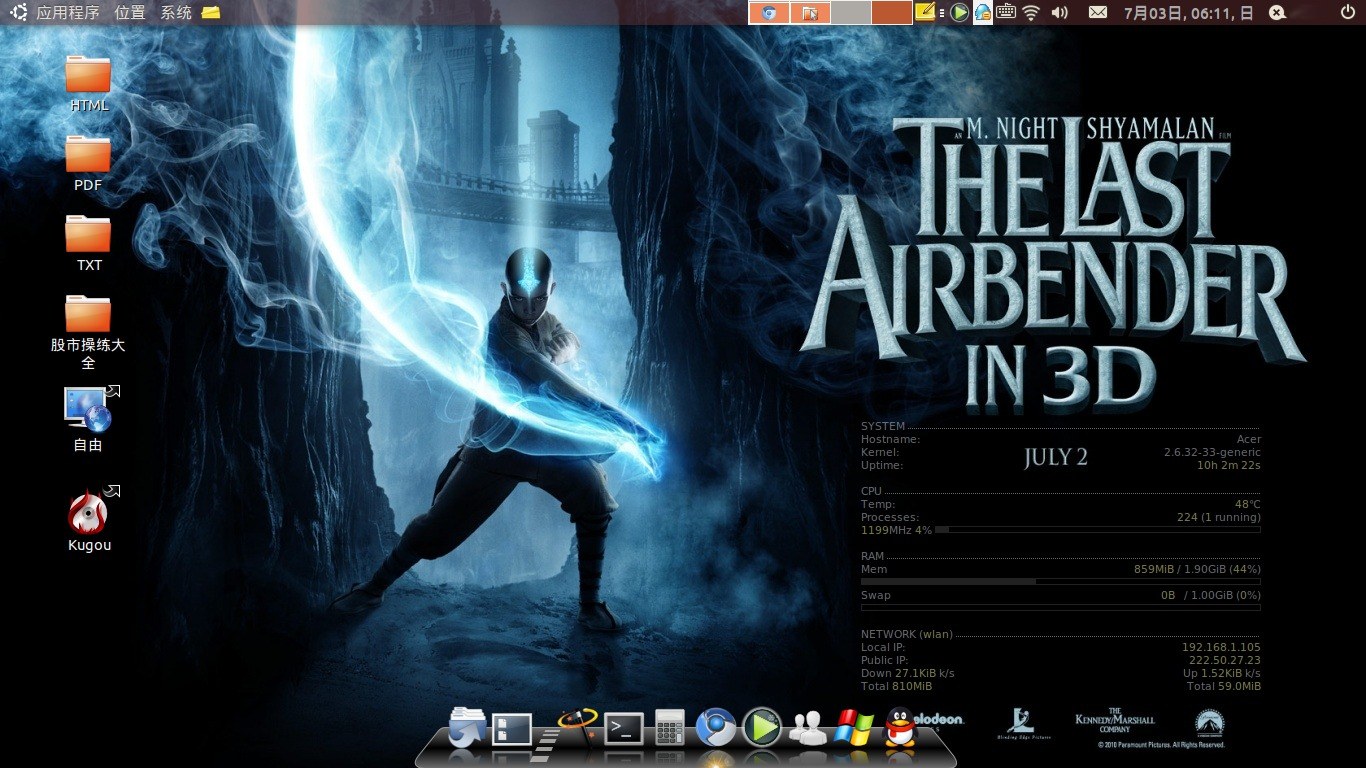Select the 自由 network shortcut icon
Screen dimensions: 1366x768
88,419
